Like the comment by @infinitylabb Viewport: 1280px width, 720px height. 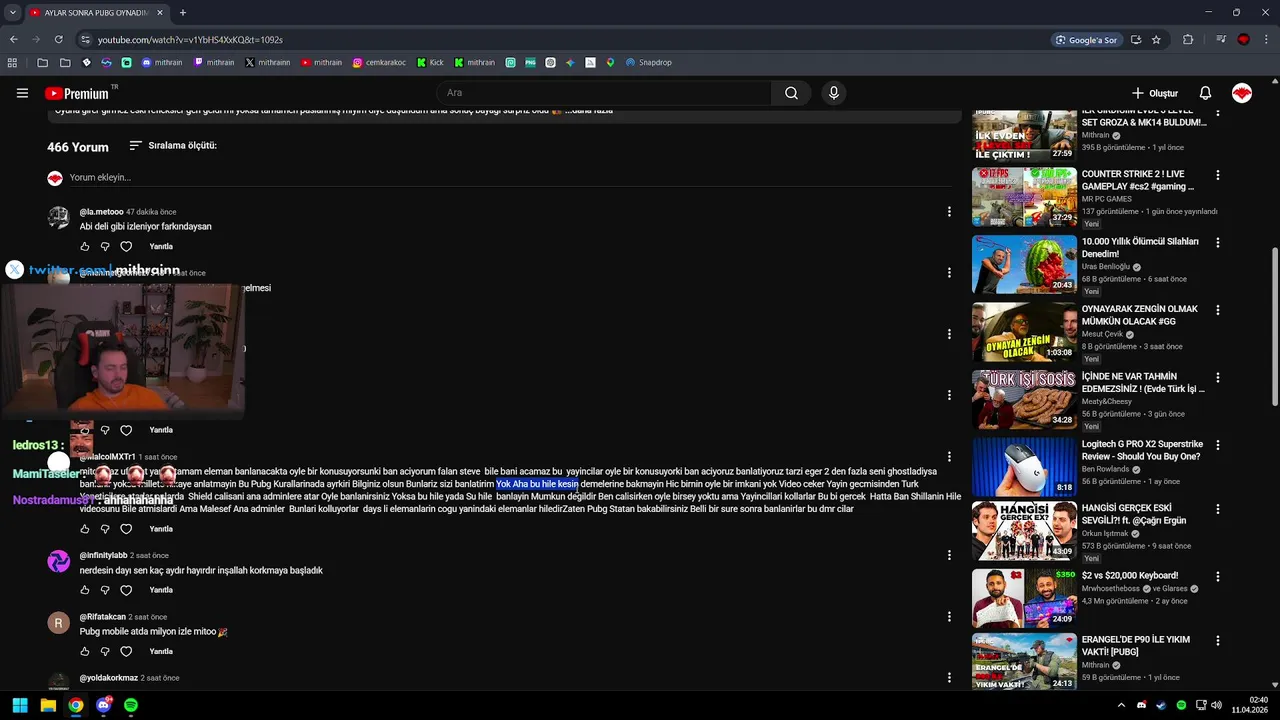(84, 590)
